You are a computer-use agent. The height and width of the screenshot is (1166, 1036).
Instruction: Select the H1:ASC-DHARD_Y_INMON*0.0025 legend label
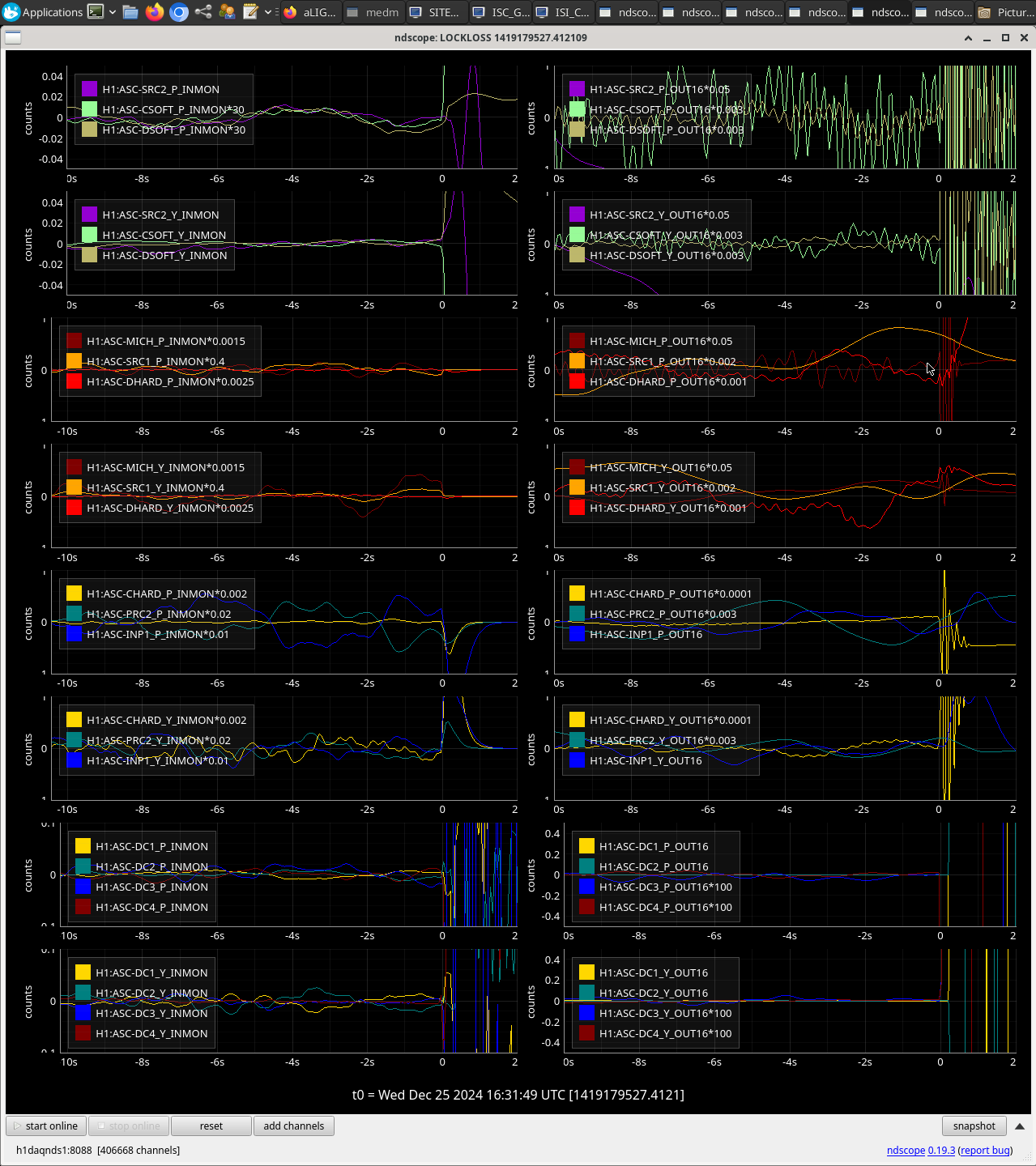pyautogui.click(x=170, y=508)
